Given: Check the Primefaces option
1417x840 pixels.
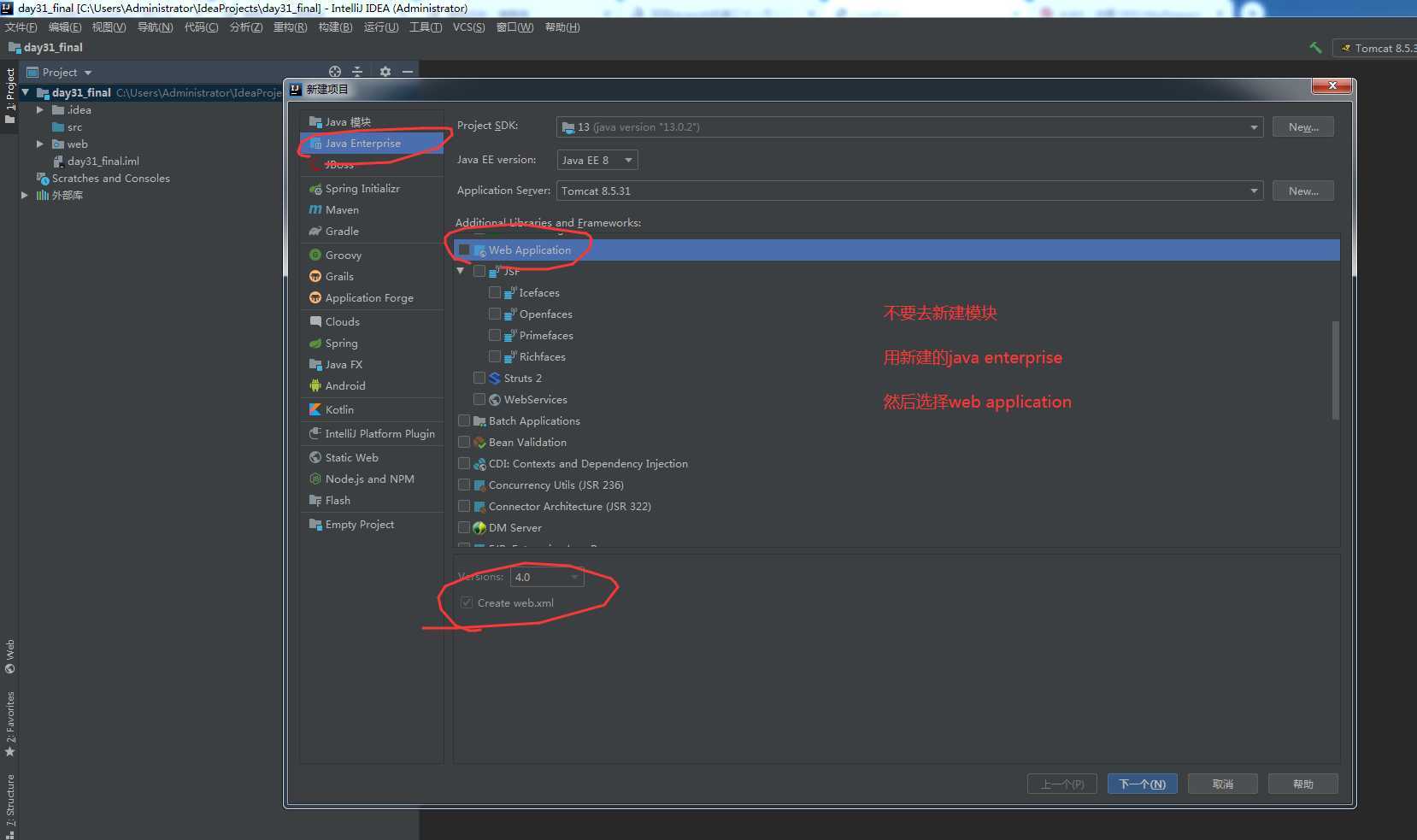Looking at the screenshot, I should point(495,335).
